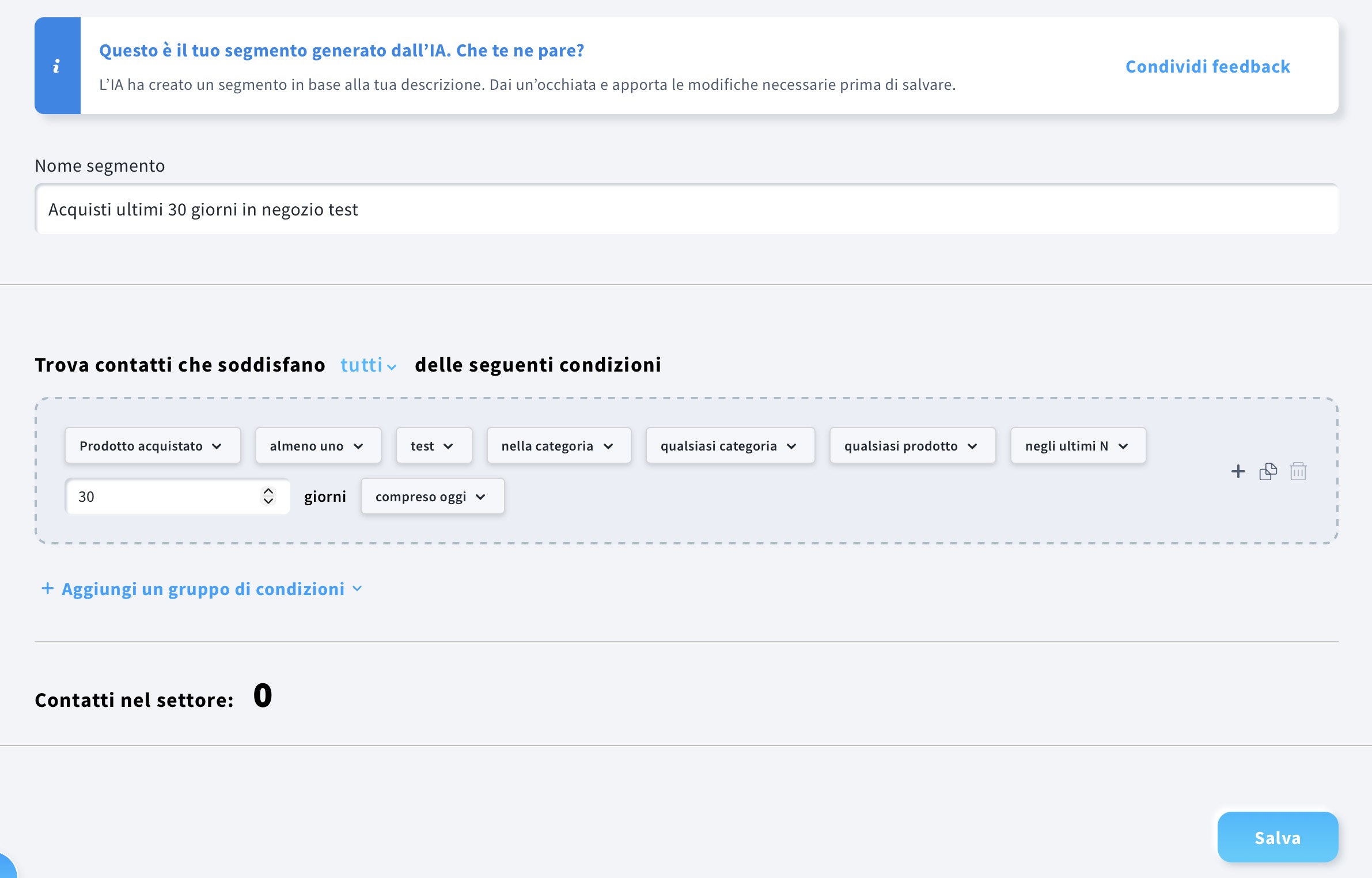1372x878 pixels.
Task: Click the Nome segmento text field
Action: [x=685, y=209]
